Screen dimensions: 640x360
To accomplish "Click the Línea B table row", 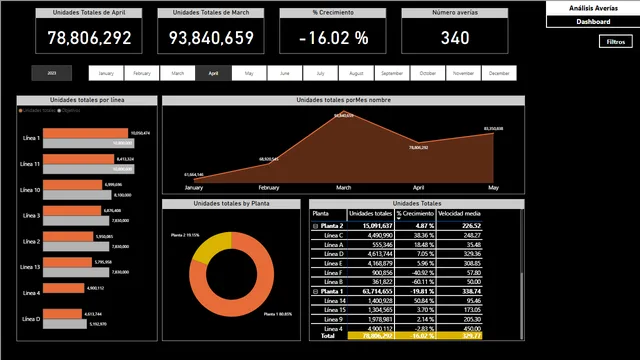I will pyautogui.click(x=396, y=282).
